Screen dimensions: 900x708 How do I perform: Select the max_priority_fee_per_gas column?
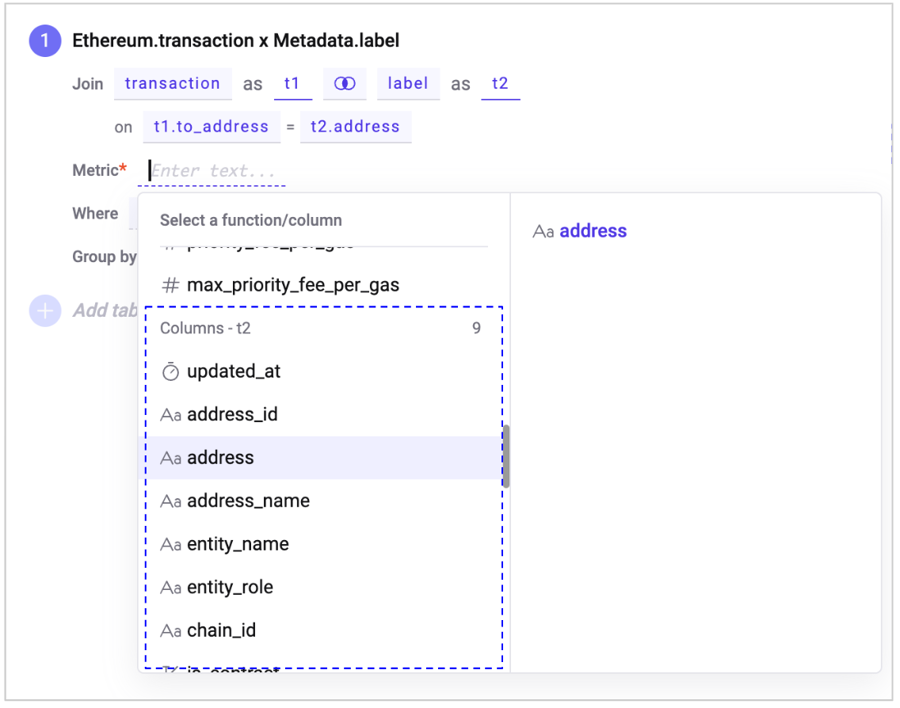tap(293, 286)
